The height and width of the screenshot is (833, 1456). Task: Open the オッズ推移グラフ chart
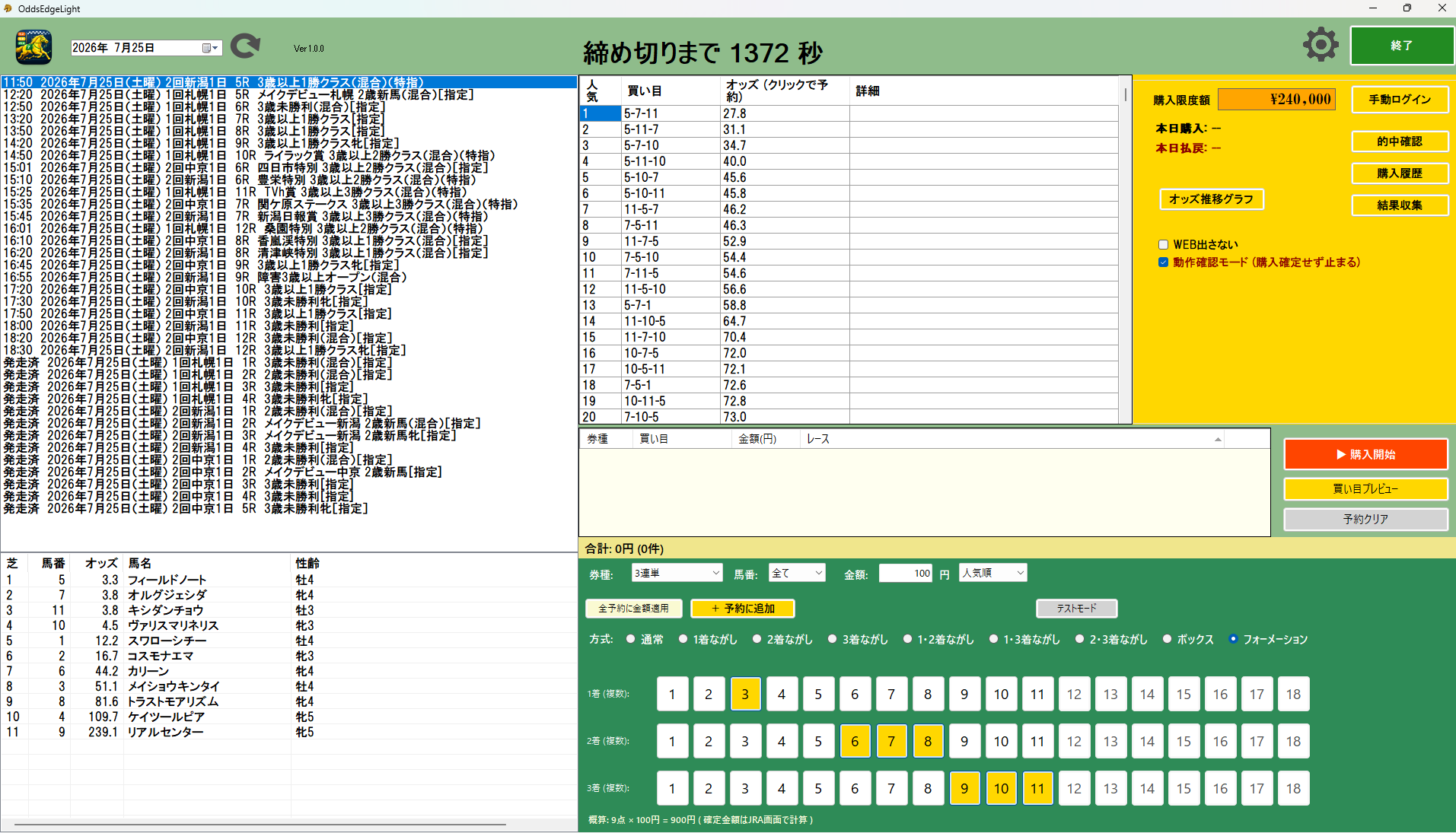[x=1211, y=199]
